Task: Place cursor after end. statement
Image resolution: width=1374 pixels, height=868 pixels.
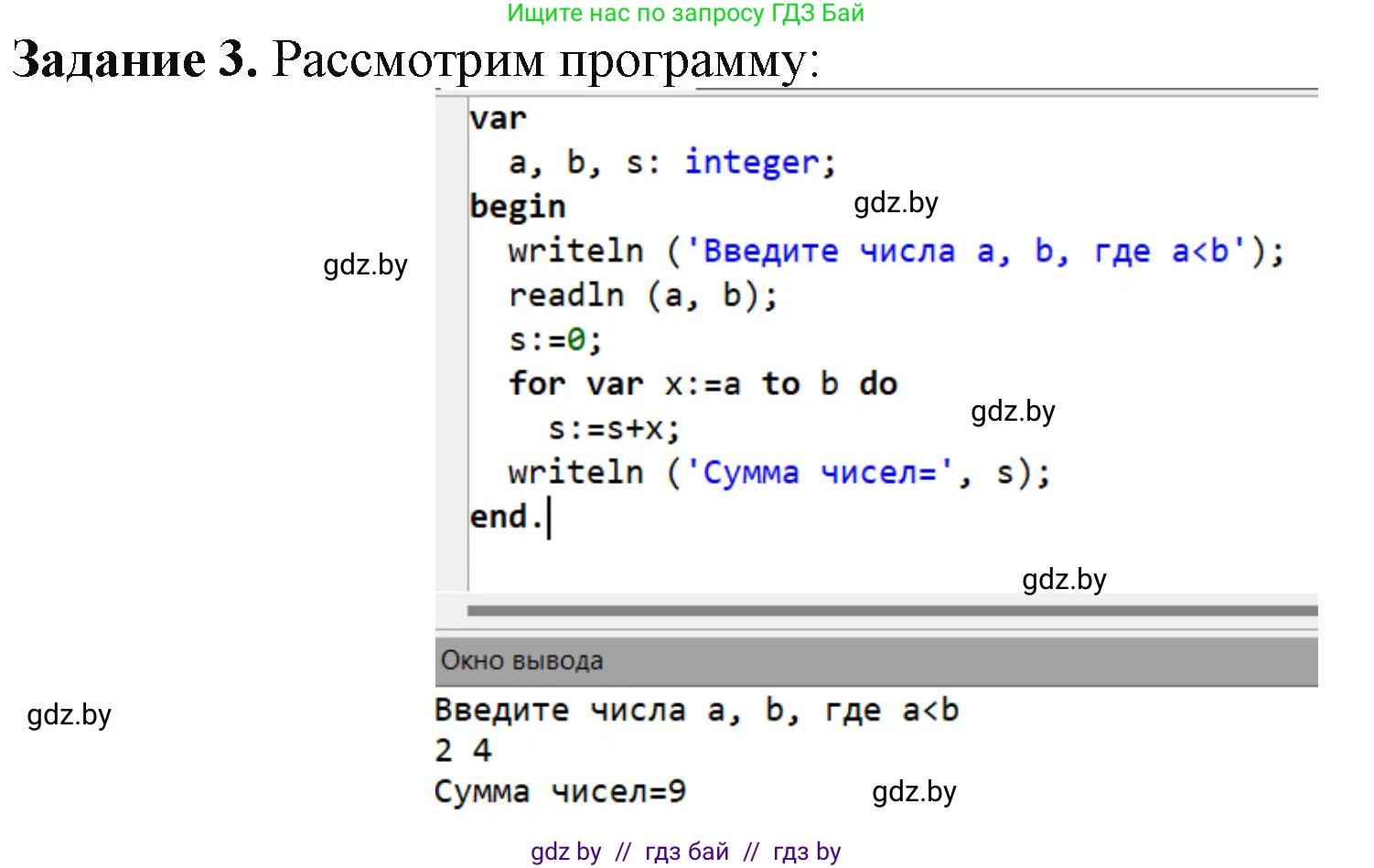Action: [x=550, y=515]
